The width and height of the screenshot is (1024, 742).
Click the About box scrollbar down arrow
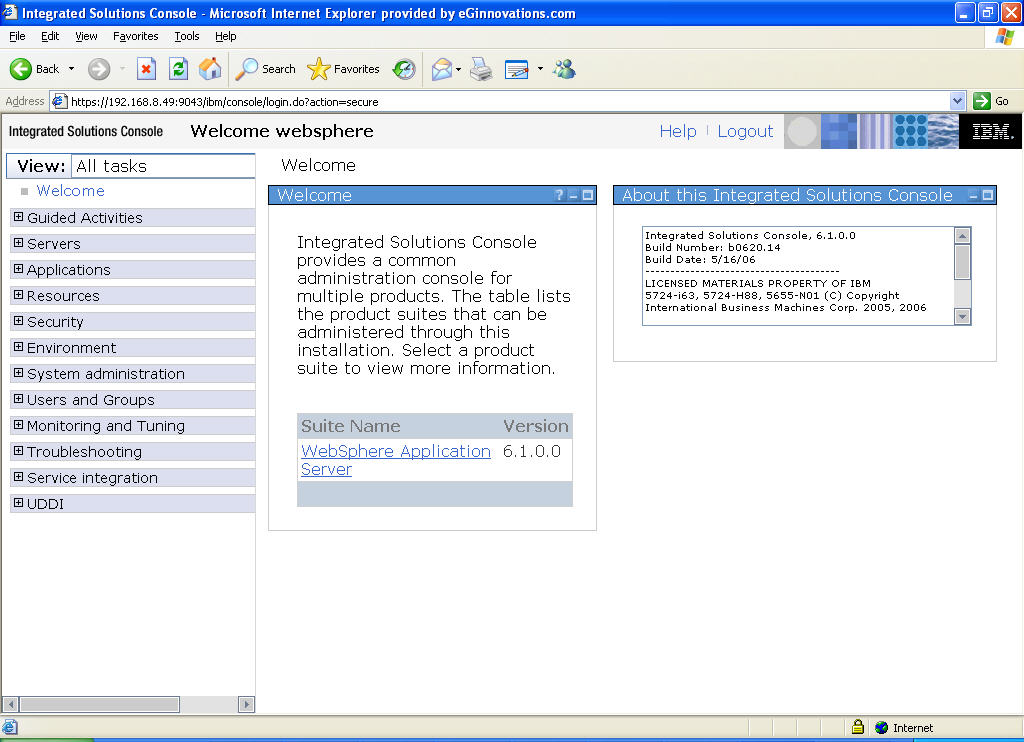[962, 317]
